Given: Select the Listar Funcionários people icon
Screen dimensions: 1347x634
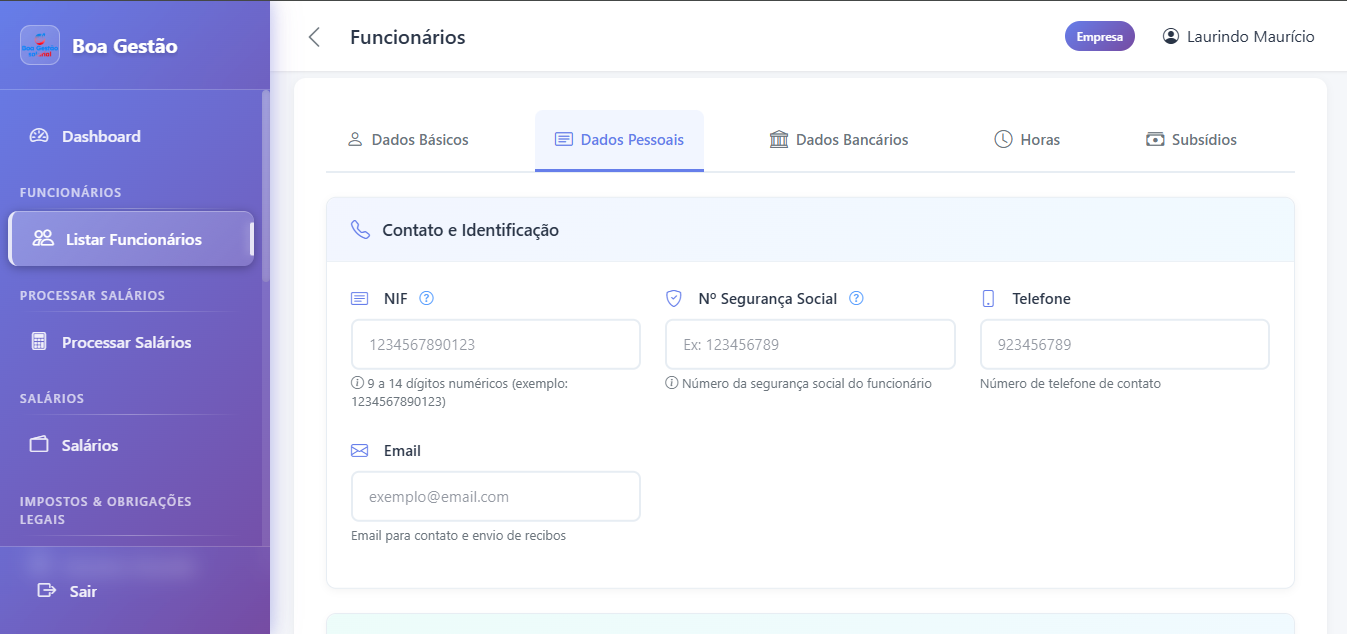Looking at the screenshot, I should tap(41, 239).
